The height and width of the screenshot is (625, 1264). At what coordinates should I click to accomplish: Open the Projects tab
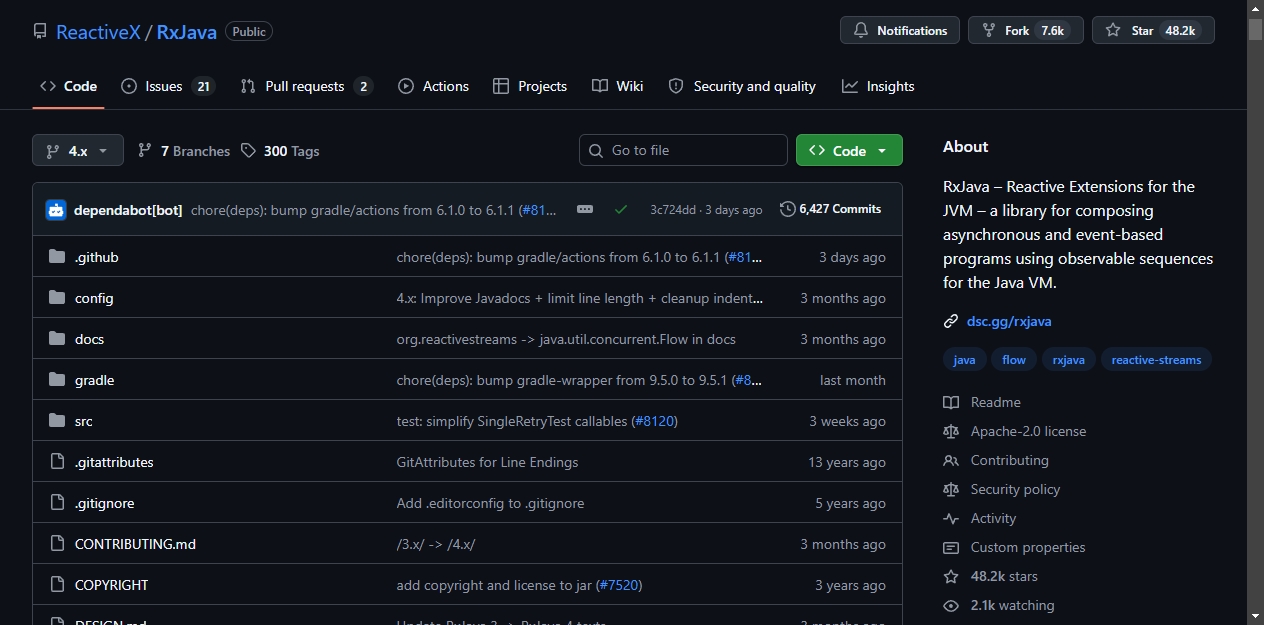[530, 86]
